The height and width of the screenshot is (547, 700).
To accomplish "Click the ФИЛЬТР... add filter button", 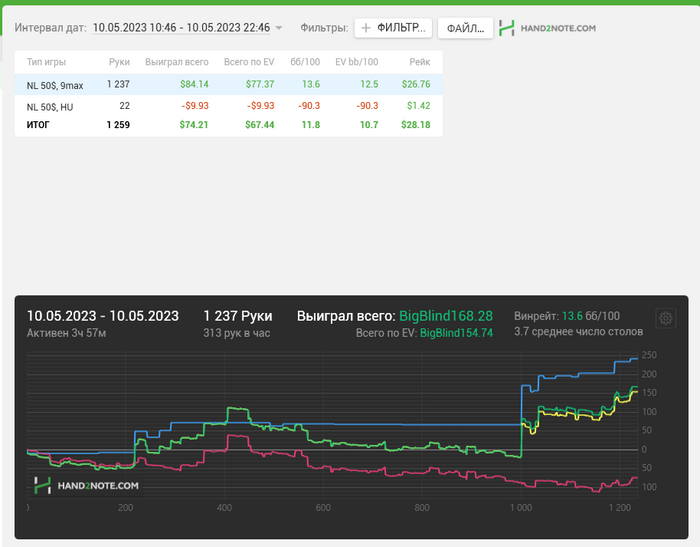I will pos(393,28).
